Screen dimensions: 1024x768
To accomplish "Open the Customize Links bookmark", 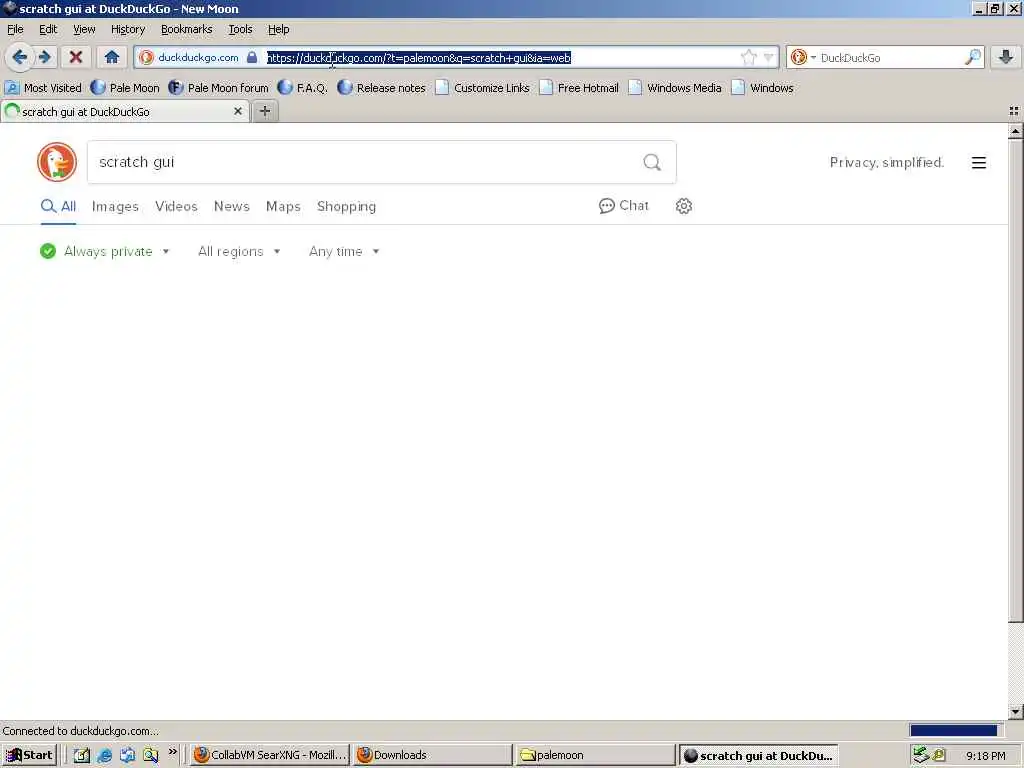I will pos(483,88).
